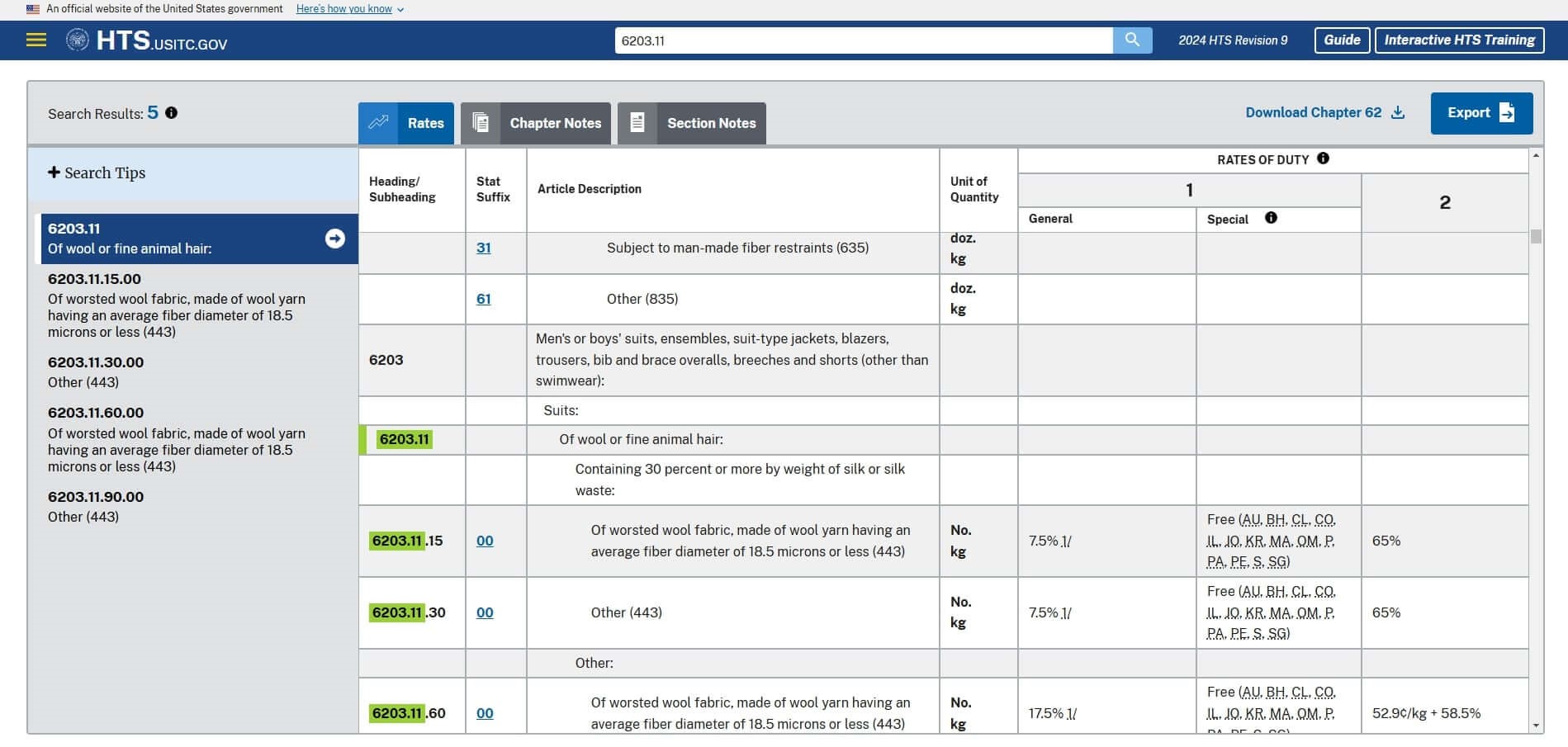Click the Export button

point(1481,113)
